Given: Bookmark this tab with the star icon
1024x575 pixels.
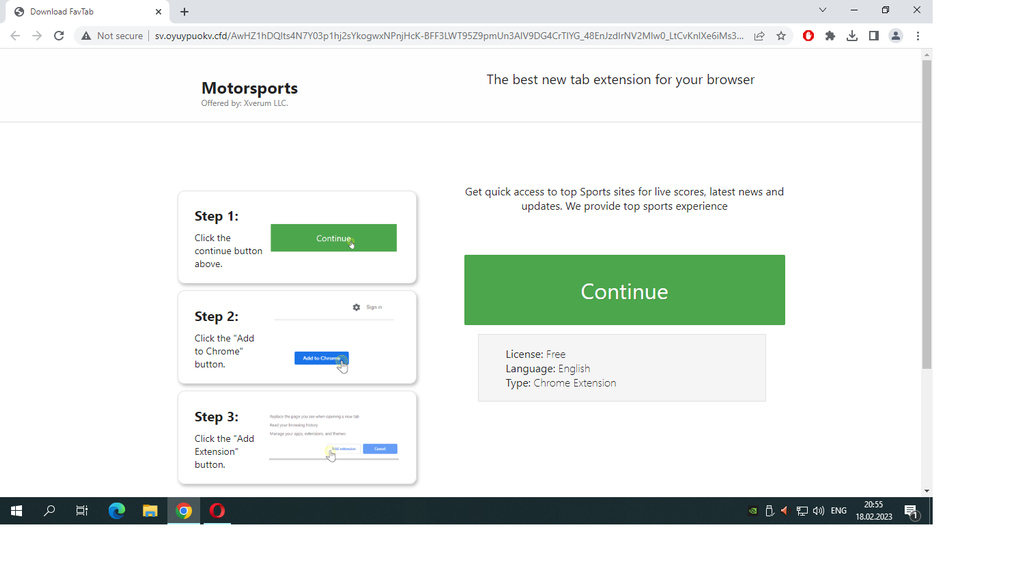Looking at the screenshot, I should pyautogui.click(x=781, y=36).
